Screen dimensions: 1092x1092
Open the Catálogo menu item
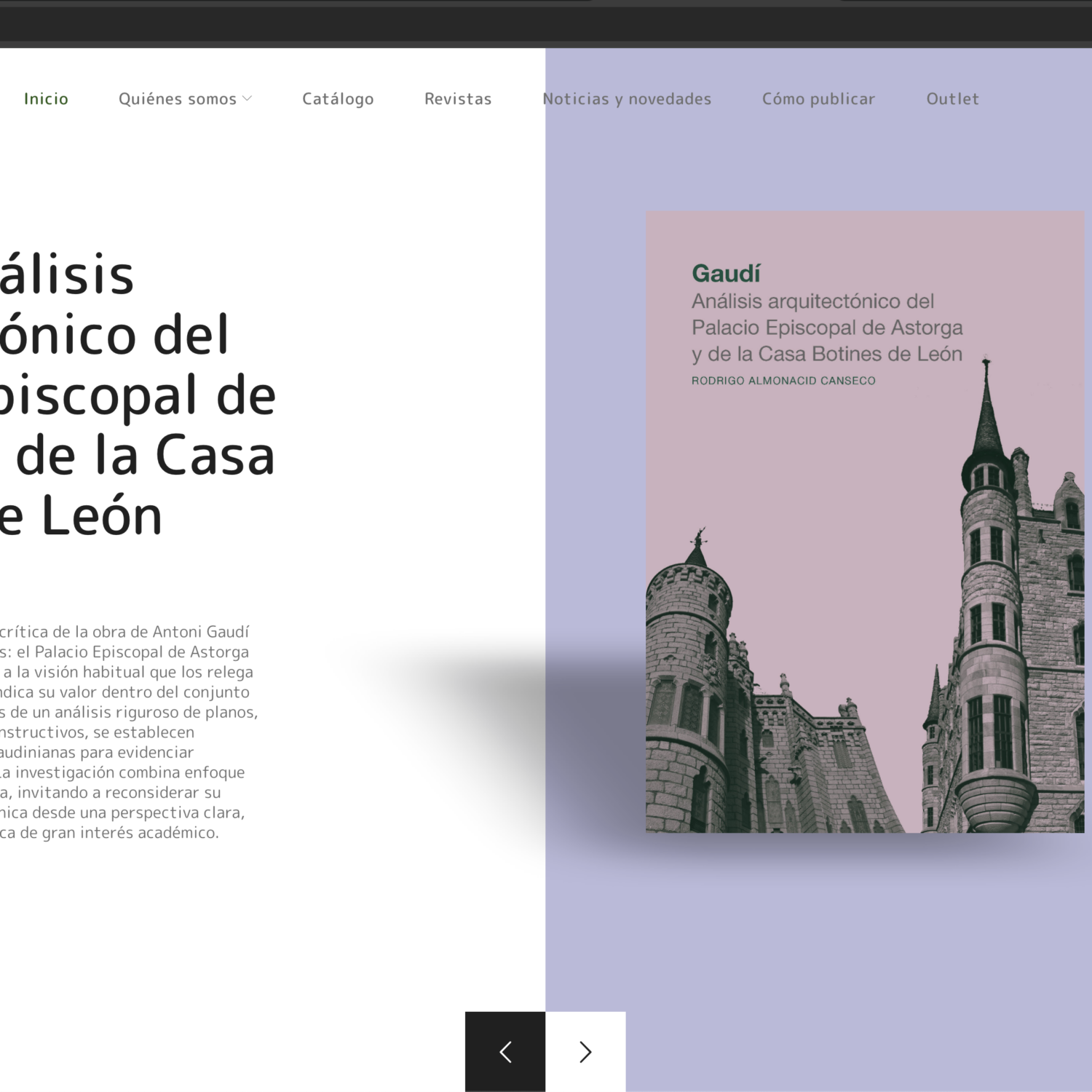click(x=338, y=98)
